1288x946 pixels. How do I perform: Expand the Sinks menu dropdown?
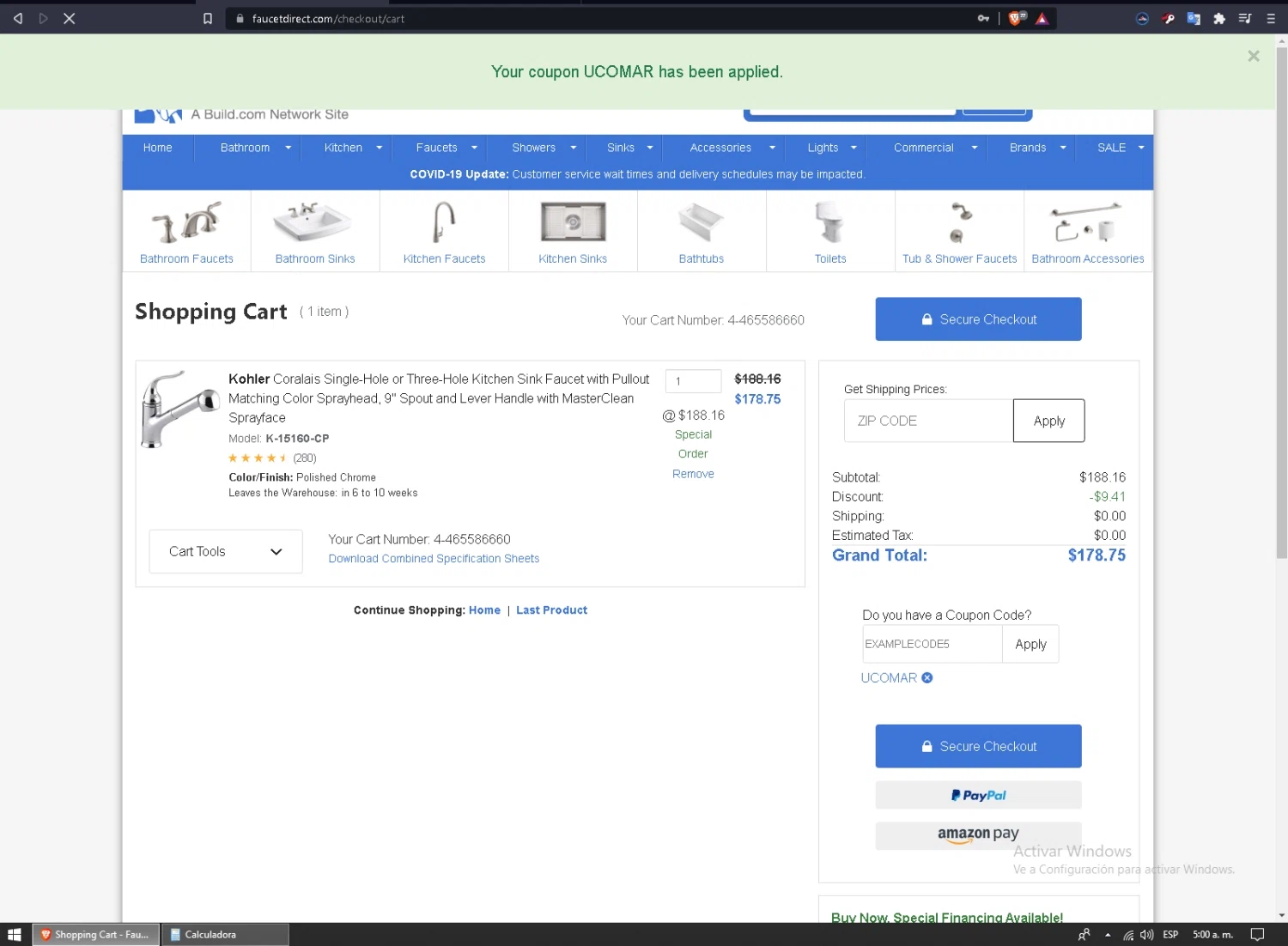click(x=650, y=148)
